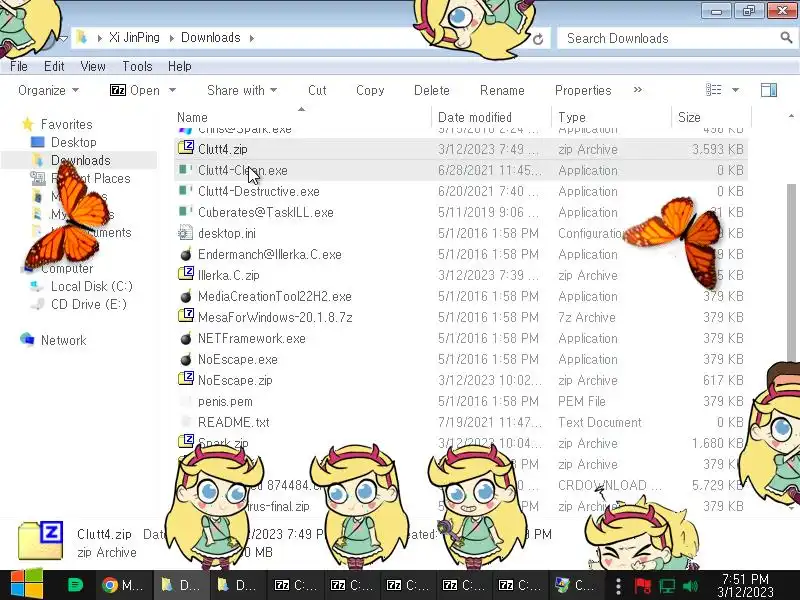Open the View menu
The image size is (800, 600).
pyautogui.click(x=93, y=66)
